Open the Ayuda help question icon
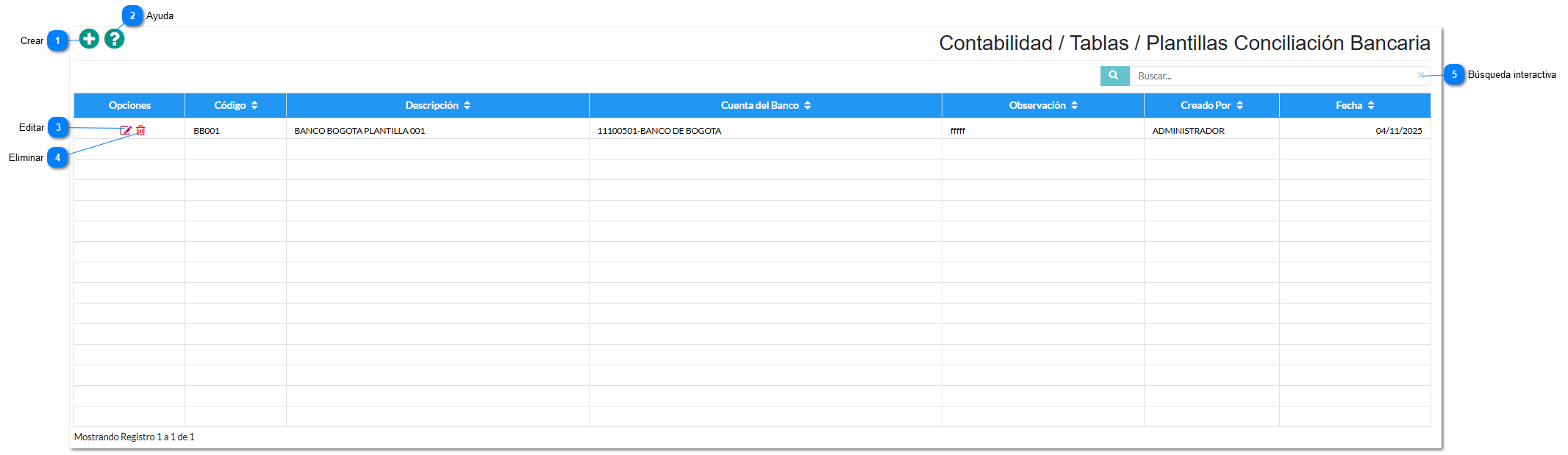1568x455 pixels. (x=114, y=39)
